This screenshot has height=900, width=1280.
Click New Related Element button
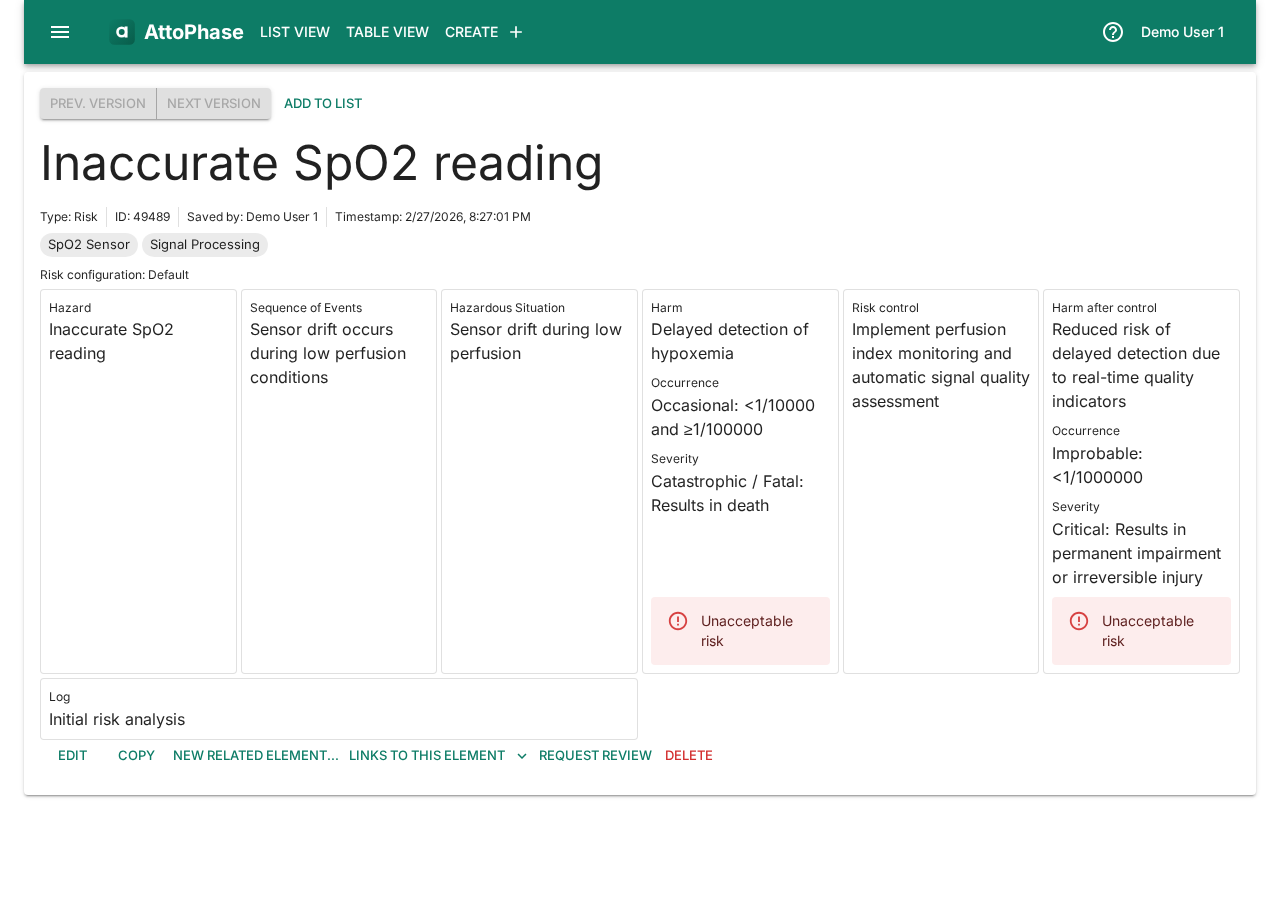pos(255,756)
